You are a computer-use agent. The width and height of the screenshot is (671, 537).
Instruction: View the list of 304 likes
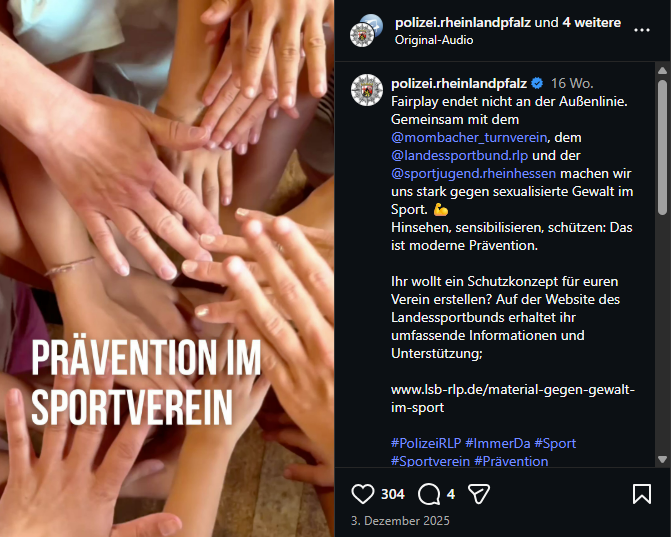point(392,494)
